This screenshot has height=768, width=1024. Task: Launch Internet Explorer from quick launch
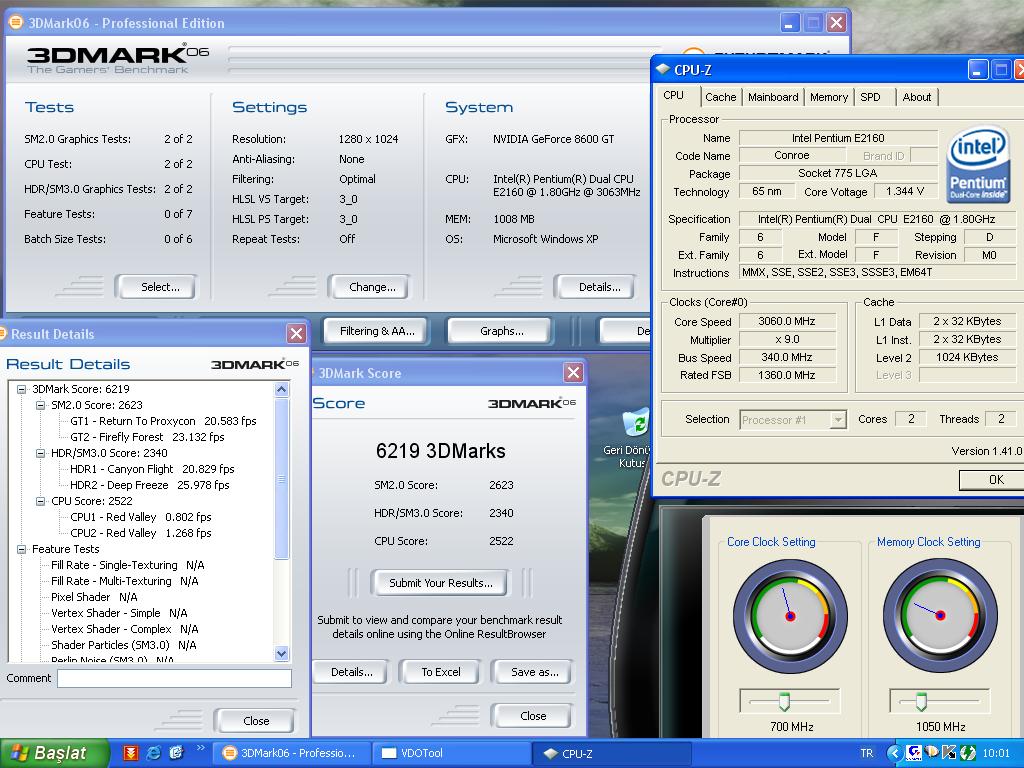click(x=153, y=753)
